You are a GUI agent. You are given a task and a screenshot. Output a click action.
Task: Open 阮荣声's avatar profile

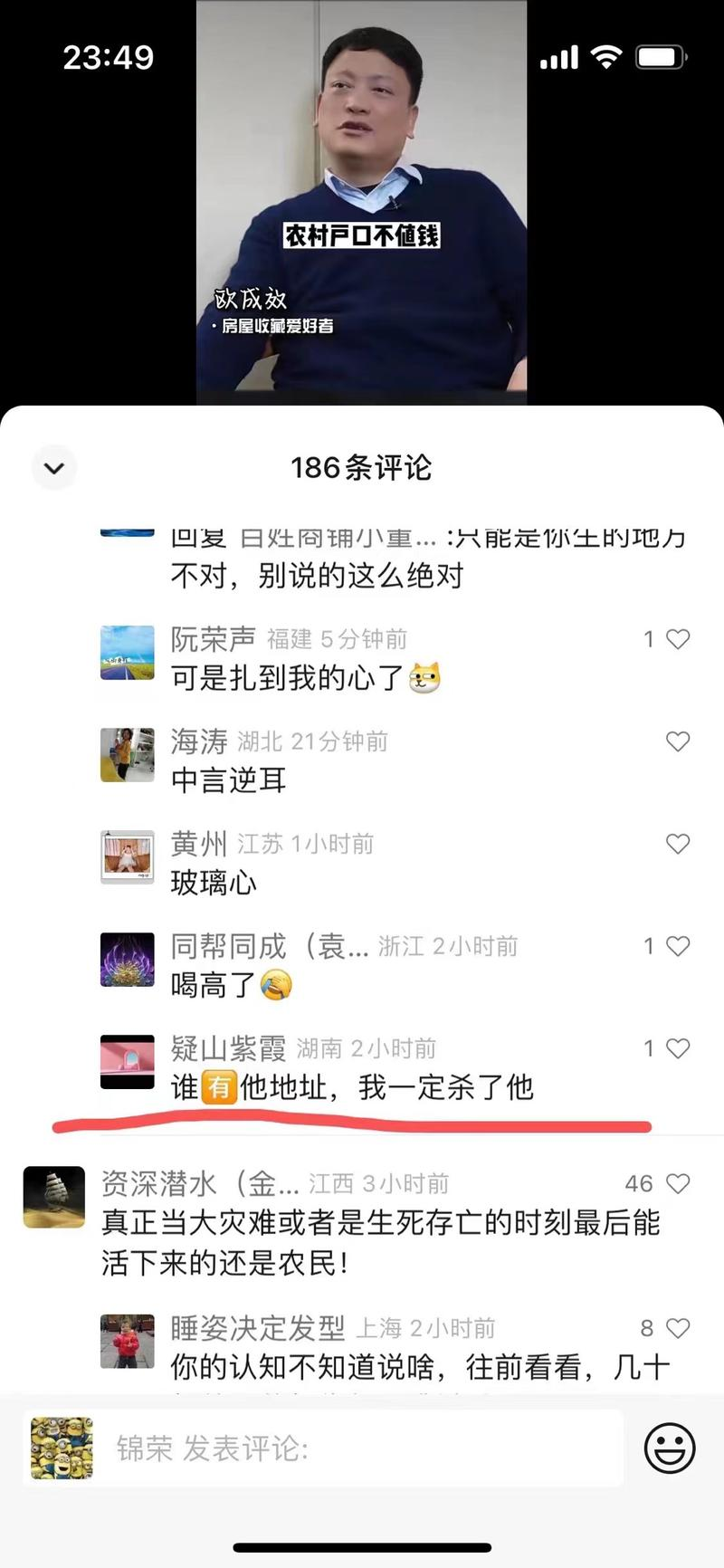tap(127, 652)
